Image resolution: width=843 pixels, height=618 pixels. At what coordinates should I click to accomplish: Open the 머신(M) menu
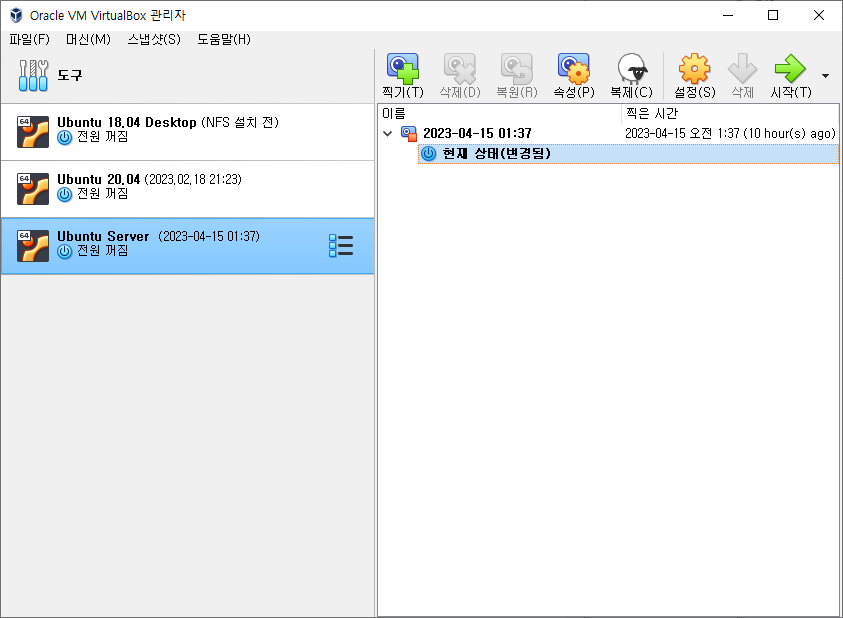(x=88, y=39)
